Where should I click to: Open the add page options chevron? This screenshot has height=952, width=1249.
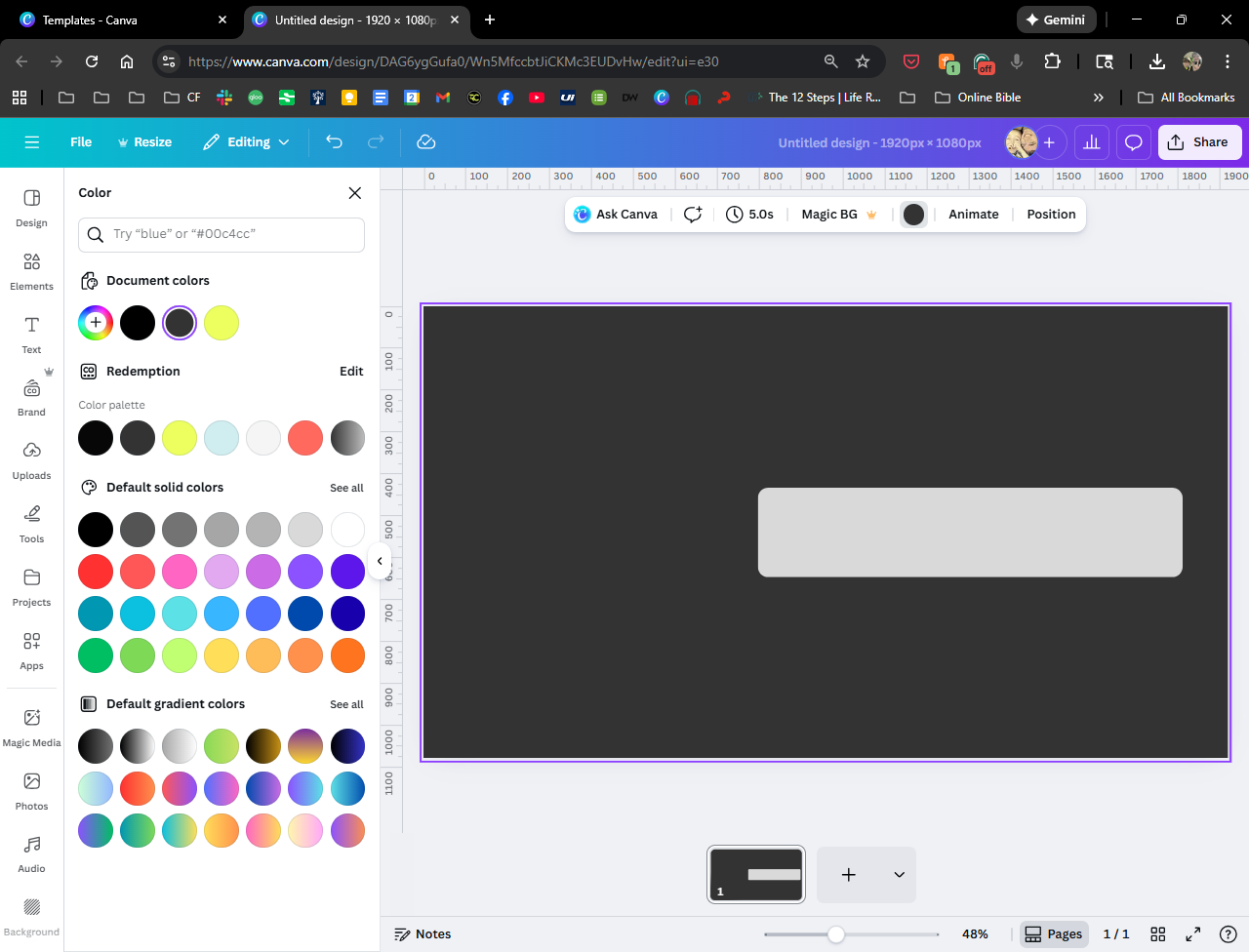click(899, 875)
